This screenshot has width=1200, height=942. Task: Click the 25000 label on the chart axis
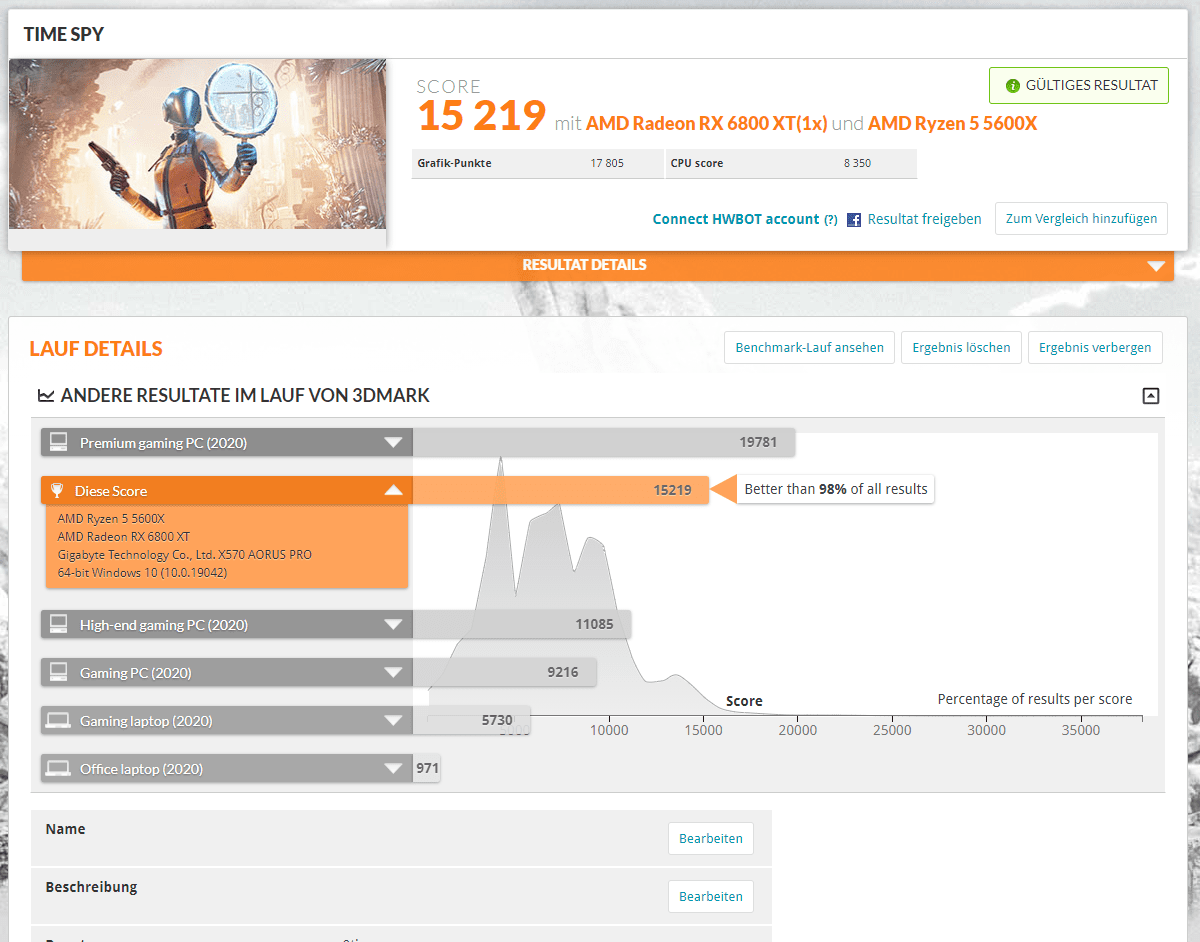tap(892, 730)
